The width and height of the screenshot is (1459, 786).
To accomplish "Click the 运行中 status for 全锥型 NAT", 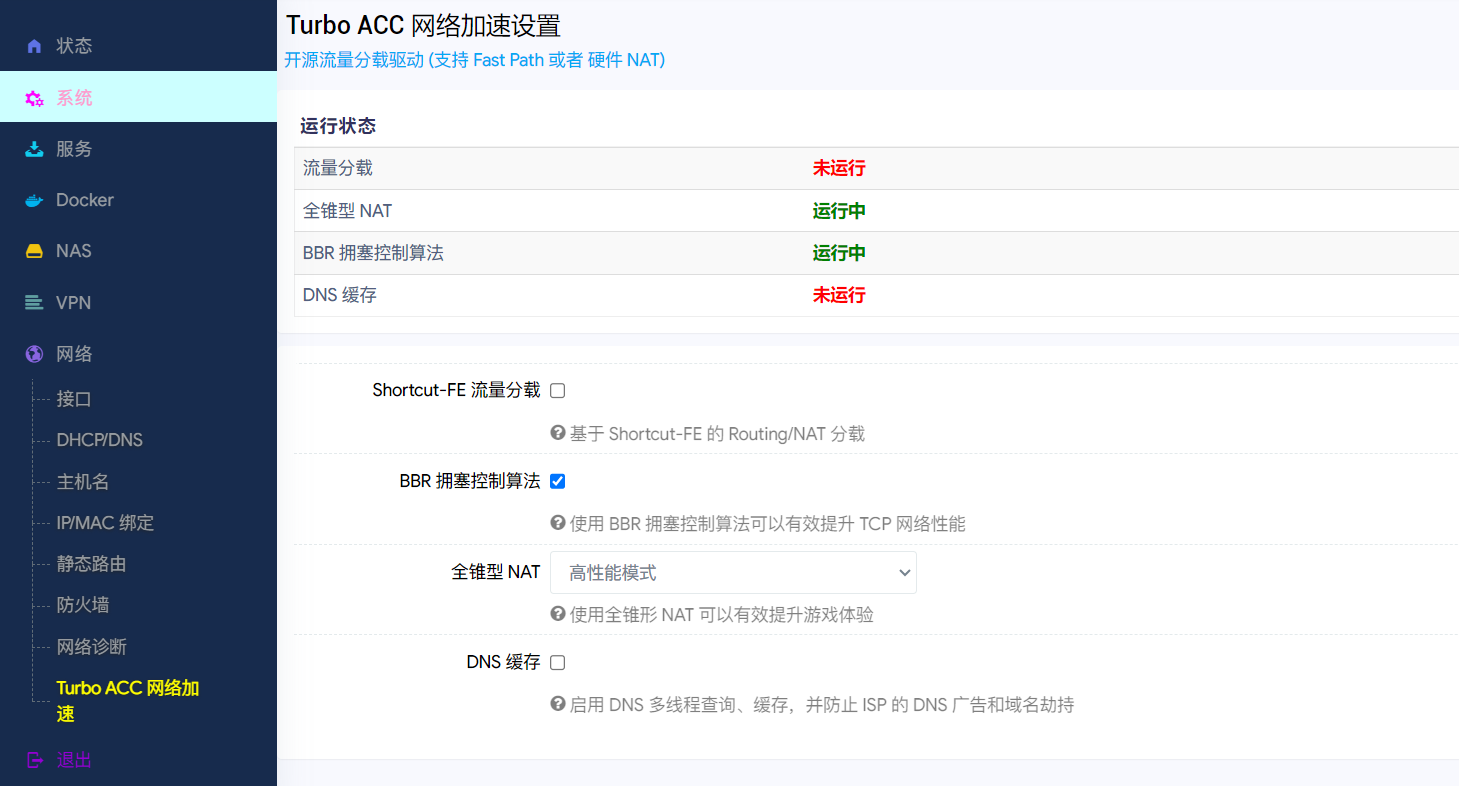I will (x=839, y=211).
